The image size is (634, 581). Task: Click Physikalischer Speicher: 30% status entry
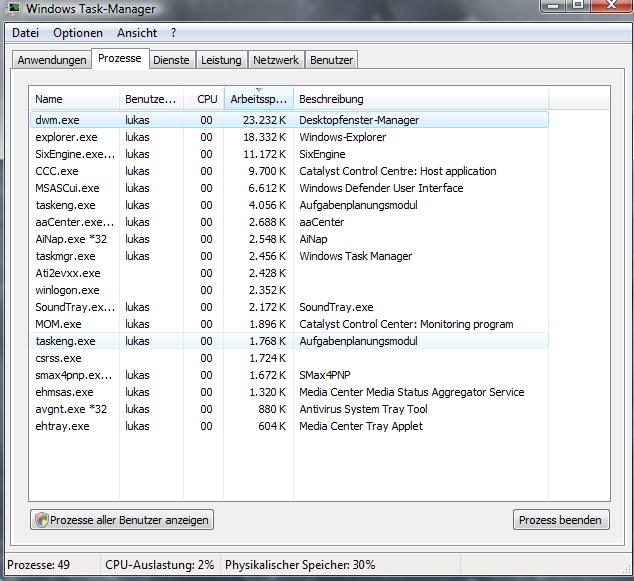tap(300, 564)
